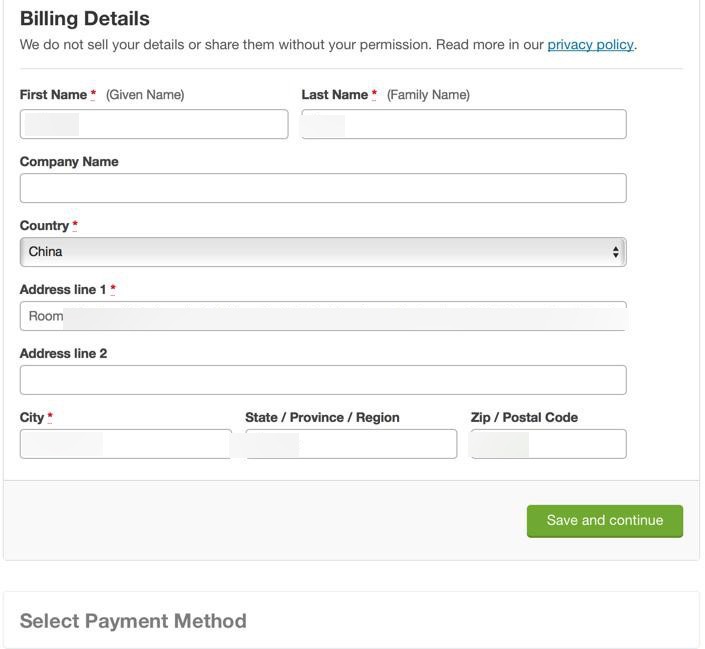Click the Company Name label
The width and height of the screenshot is (705, 649).
tap(69, 162)
